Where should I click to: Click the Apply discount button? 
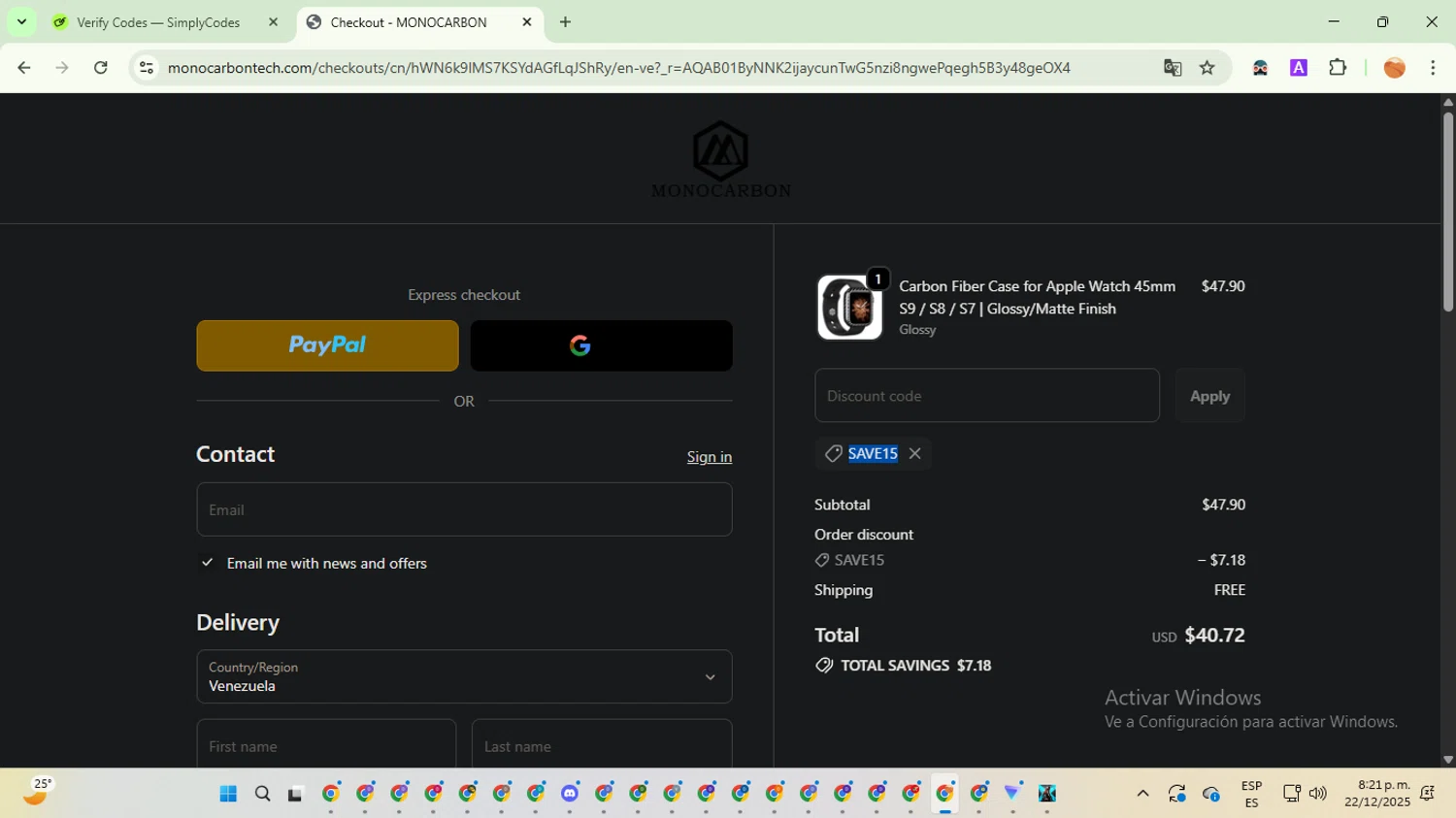coord(1209,396)
